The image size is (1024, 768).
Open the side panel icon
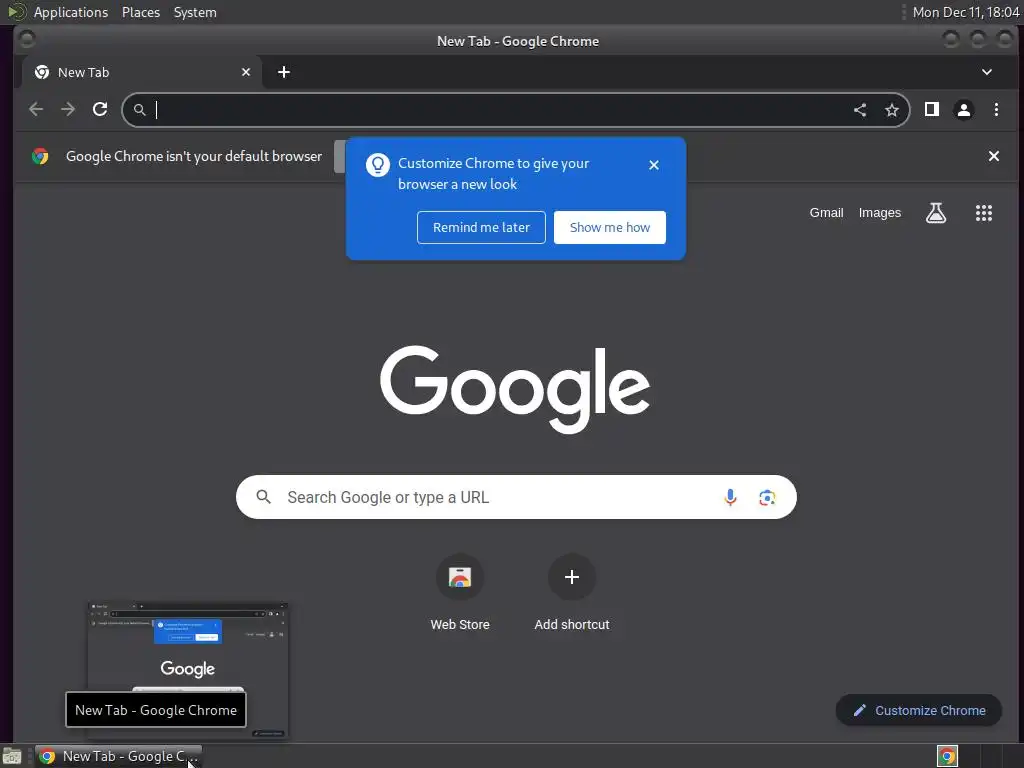932,109
